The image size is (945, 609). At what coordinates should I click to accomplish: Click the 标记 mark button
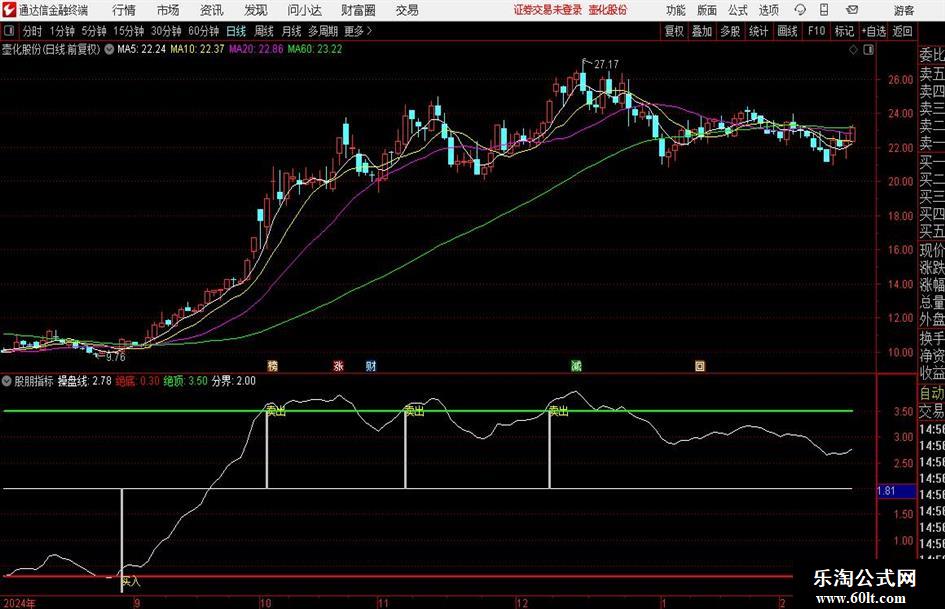click(x=844, y=31)
